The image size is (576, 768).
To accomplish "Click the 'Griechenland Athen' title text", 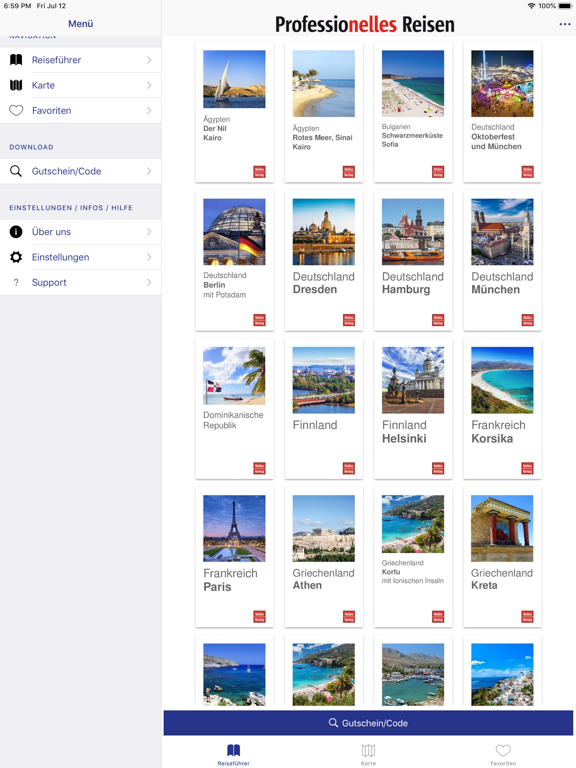I will (323, 579).
